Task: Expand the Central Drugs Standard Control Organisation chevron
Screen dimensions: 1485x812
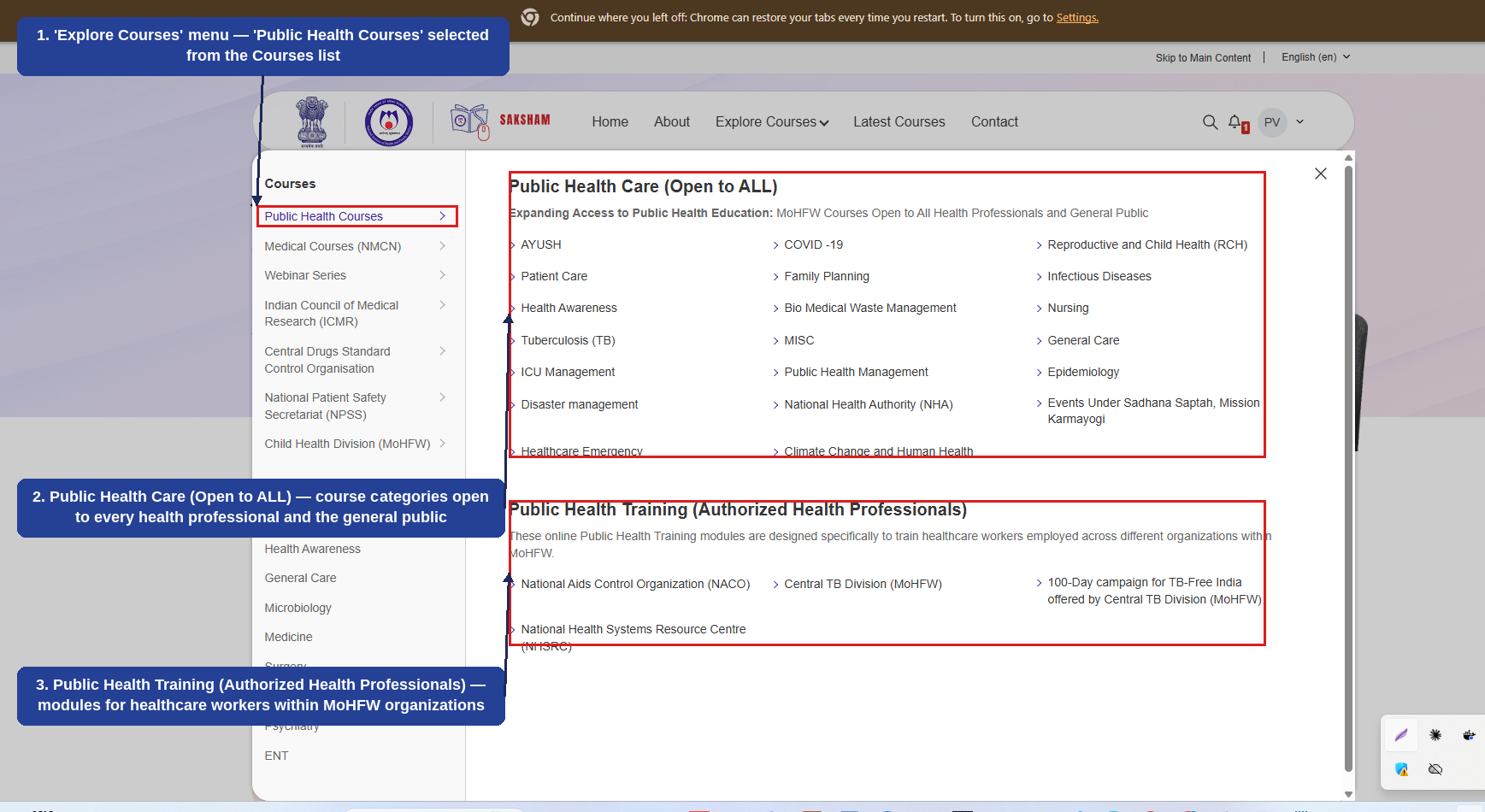Action: pos(442,351)
